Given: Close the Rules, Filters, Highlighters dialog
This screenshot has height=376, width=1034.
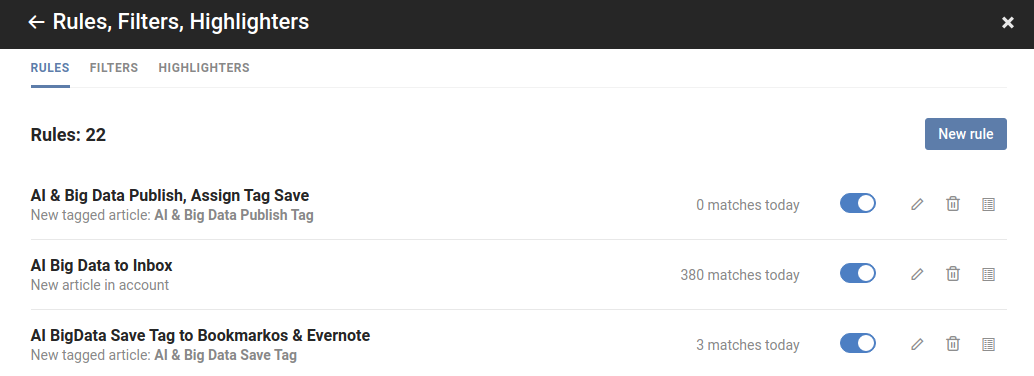Looking at the screenshot, I should click(1008, 23).
